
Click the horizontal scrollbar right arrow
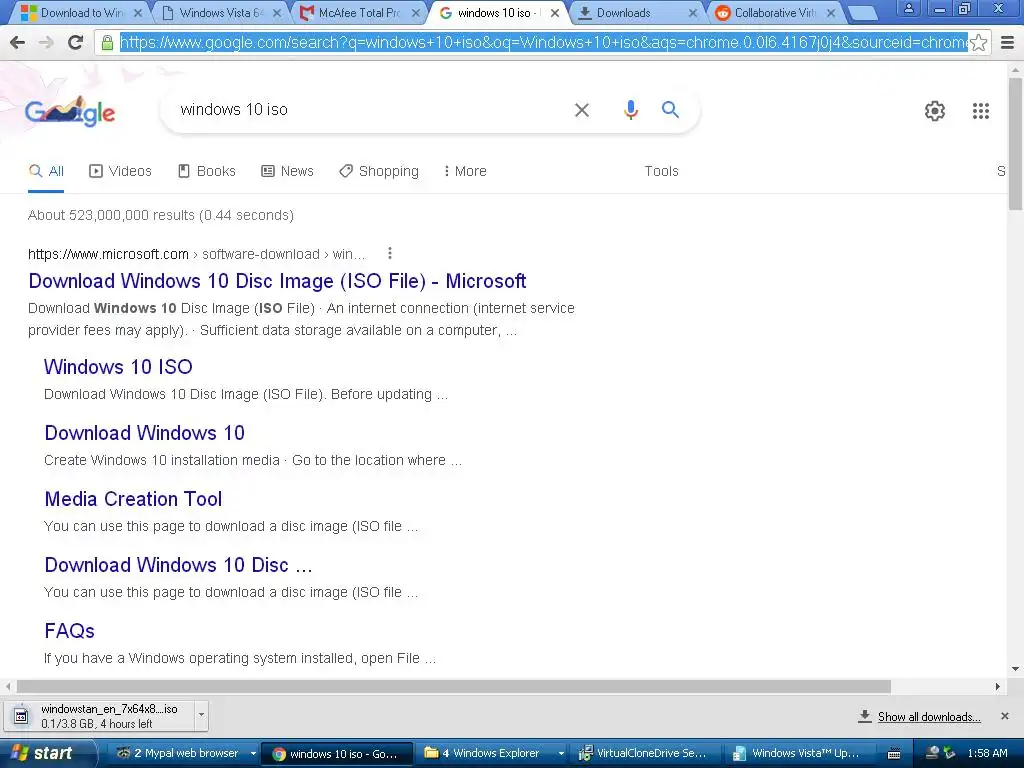click(998, 686)
